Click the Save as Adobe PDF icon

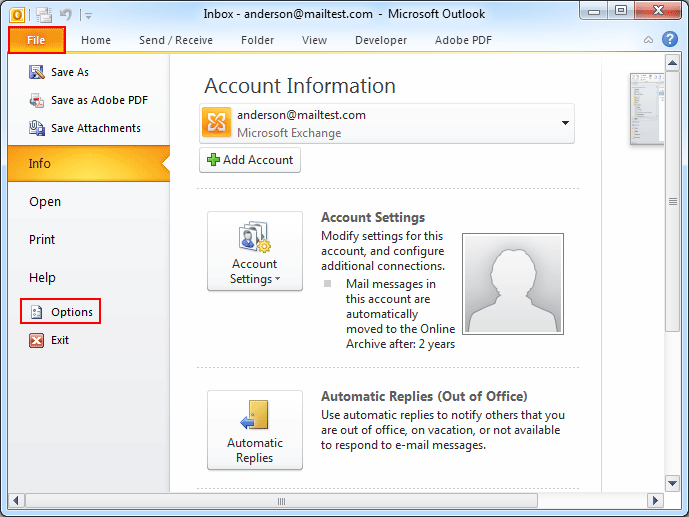click(x=37, y=100)
